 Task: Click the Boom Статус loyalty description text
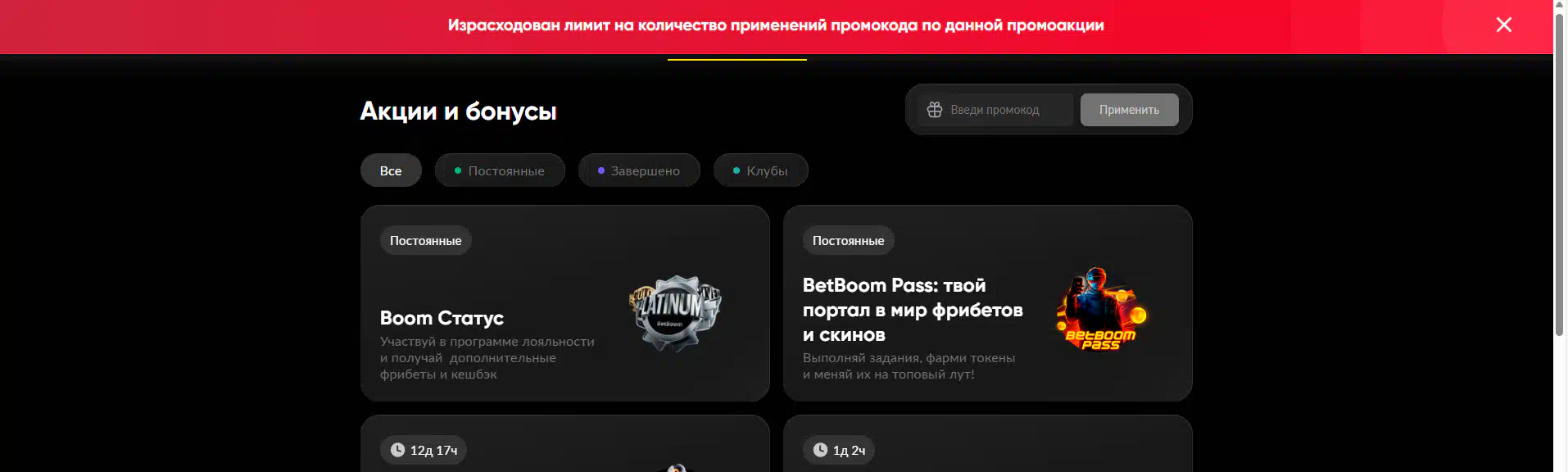[487, 358]
